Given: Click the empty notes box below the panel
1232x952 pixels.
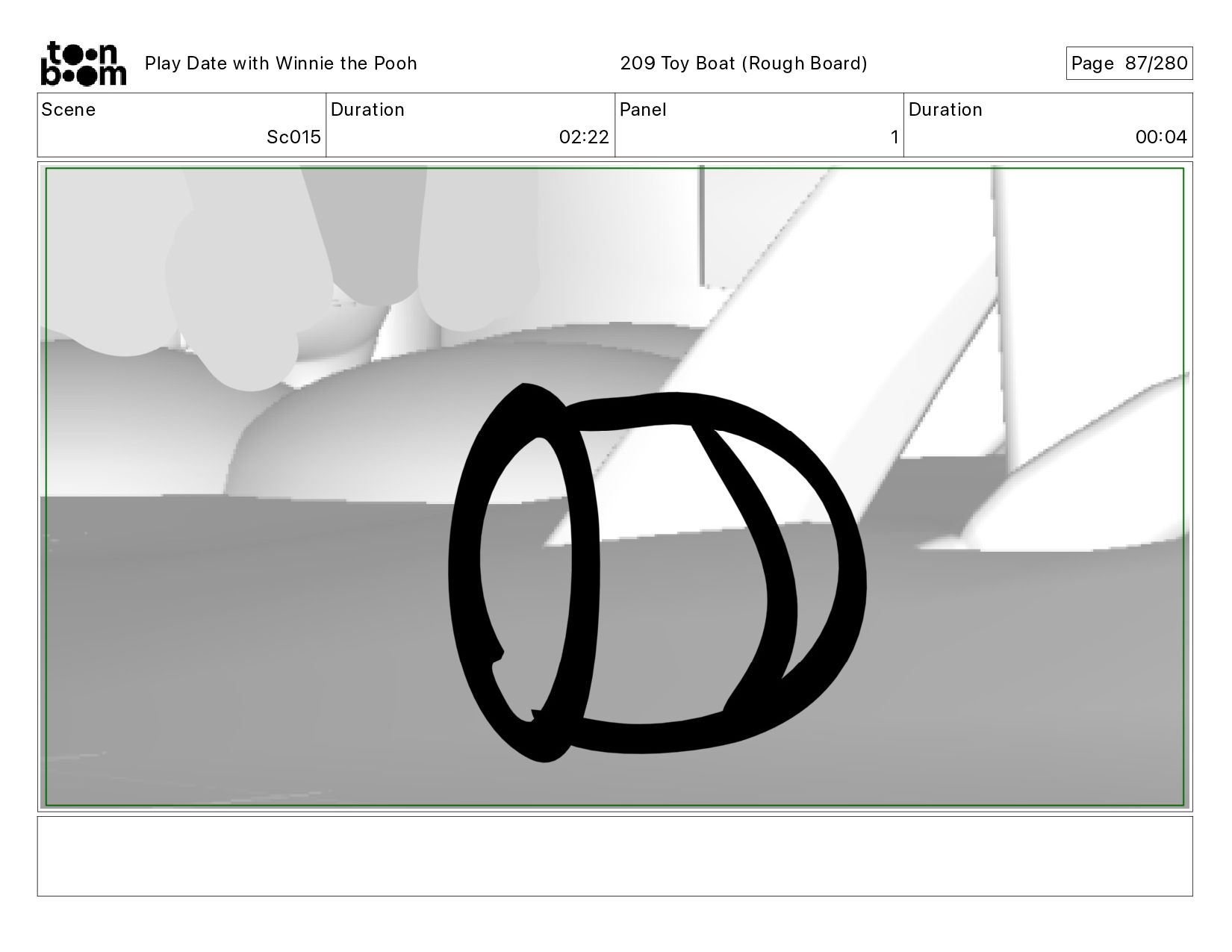Looking at the screenshot, I should click(615, 856).
